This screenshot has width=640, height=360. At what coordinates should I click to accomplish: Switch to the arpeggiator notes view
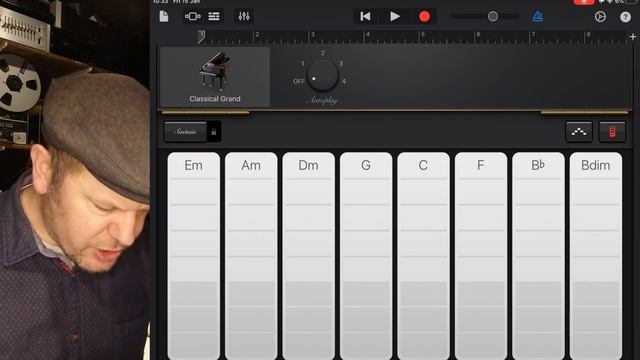[579, 132]
